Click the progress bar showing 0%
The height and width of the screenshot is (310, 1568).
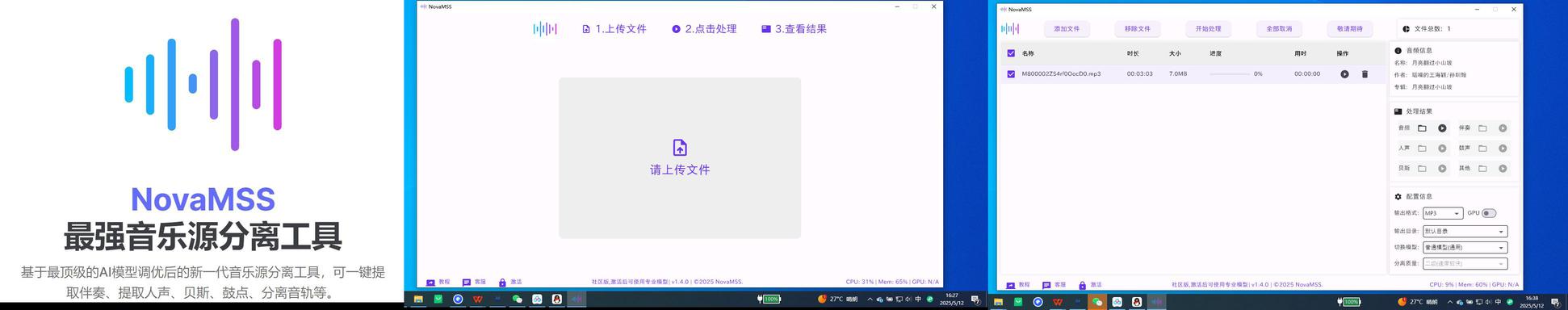(1230, 74)
